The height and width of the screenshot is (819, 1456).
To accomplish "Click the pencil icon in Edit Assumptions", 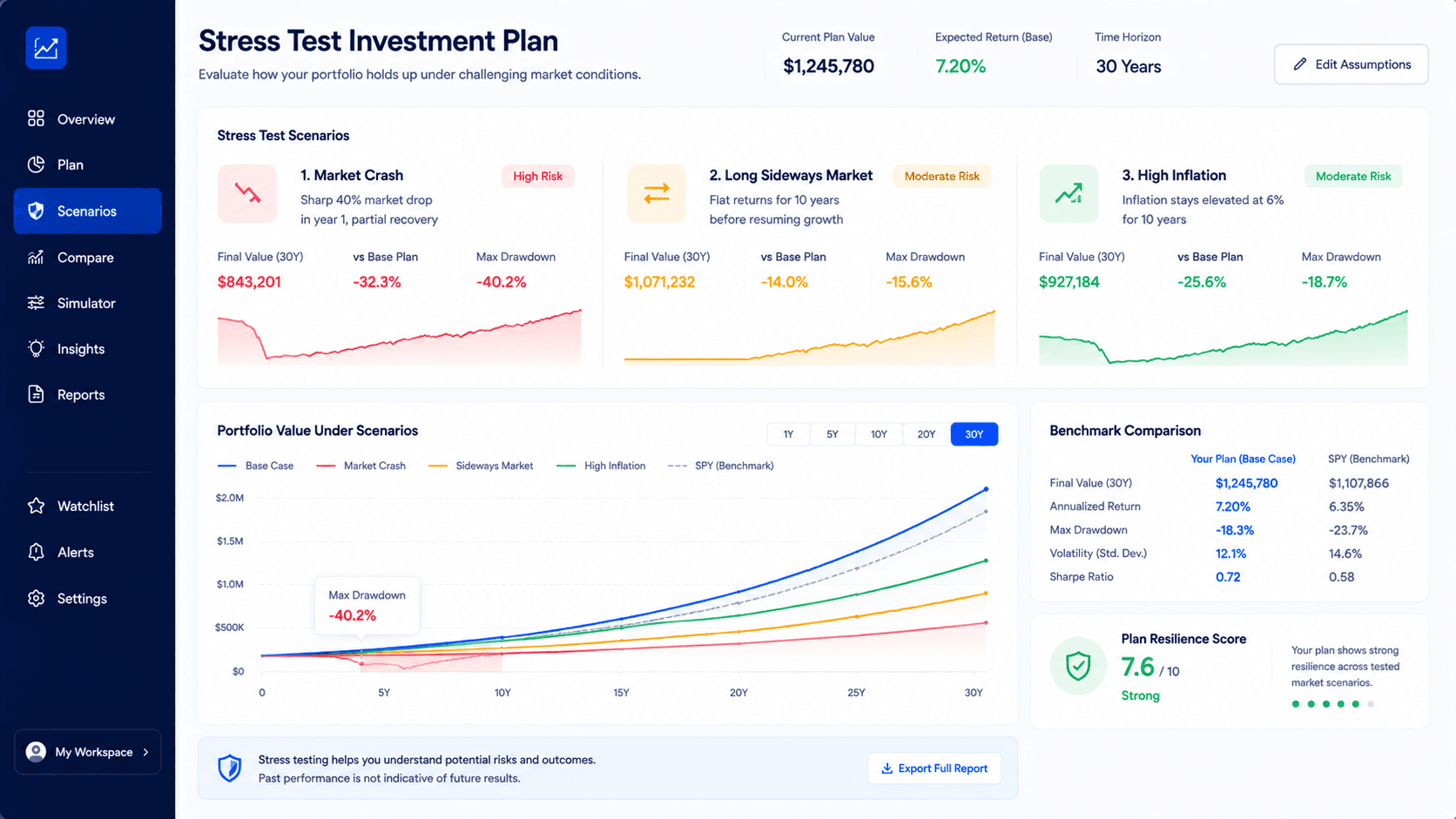I will pyautogui.click(x=1300, y=64).
